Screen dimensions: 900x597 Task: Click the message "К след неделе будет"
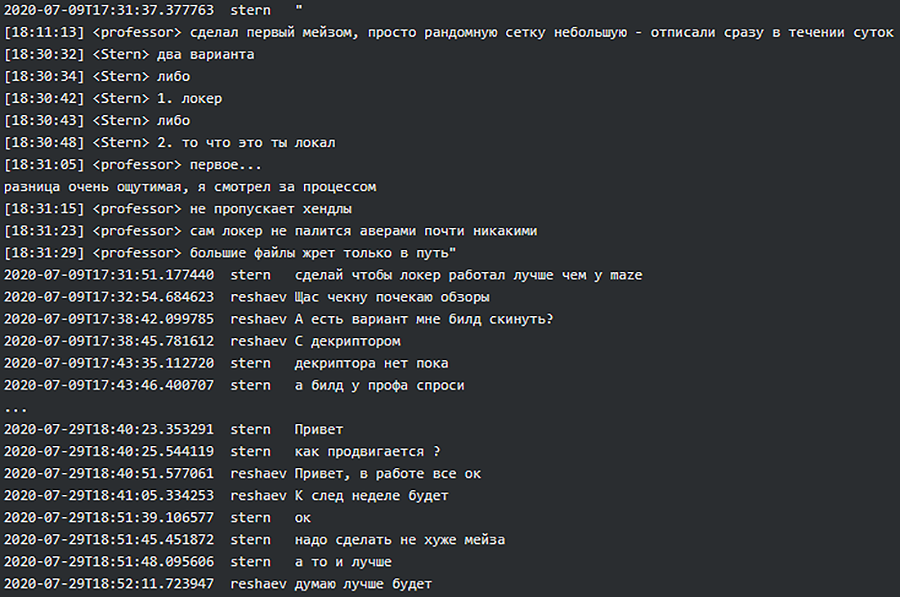[x=371, y=495]
